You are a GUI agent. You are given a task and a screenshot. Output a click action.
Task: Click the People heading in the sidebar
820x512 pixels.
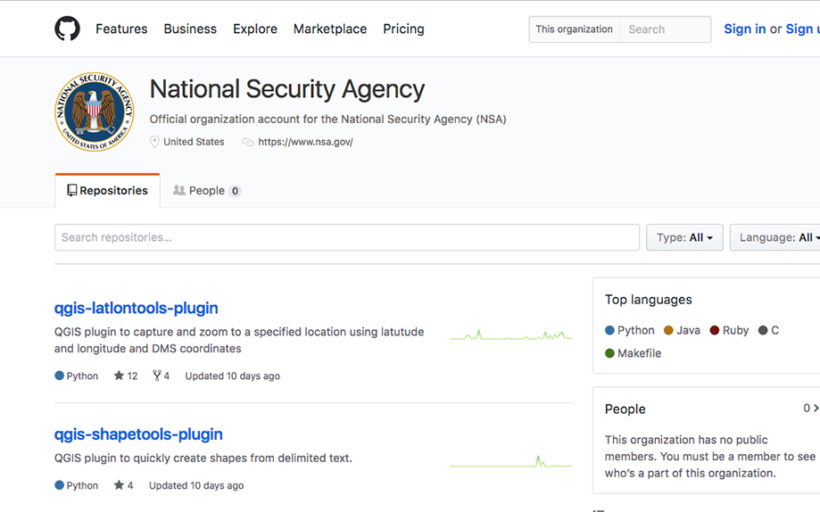625,409
